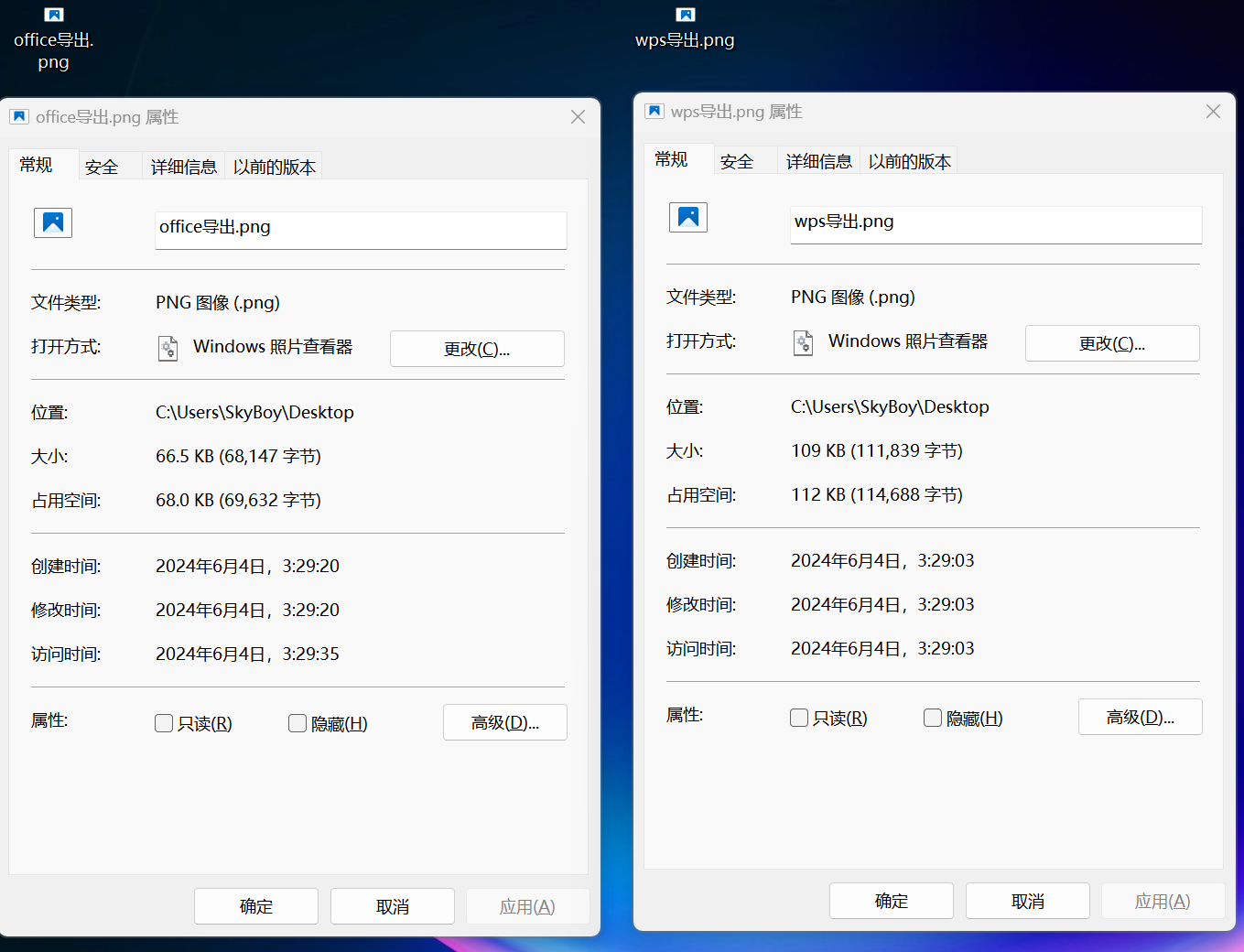Switch to 安全 tab in wps导出.png dialog

744,161
